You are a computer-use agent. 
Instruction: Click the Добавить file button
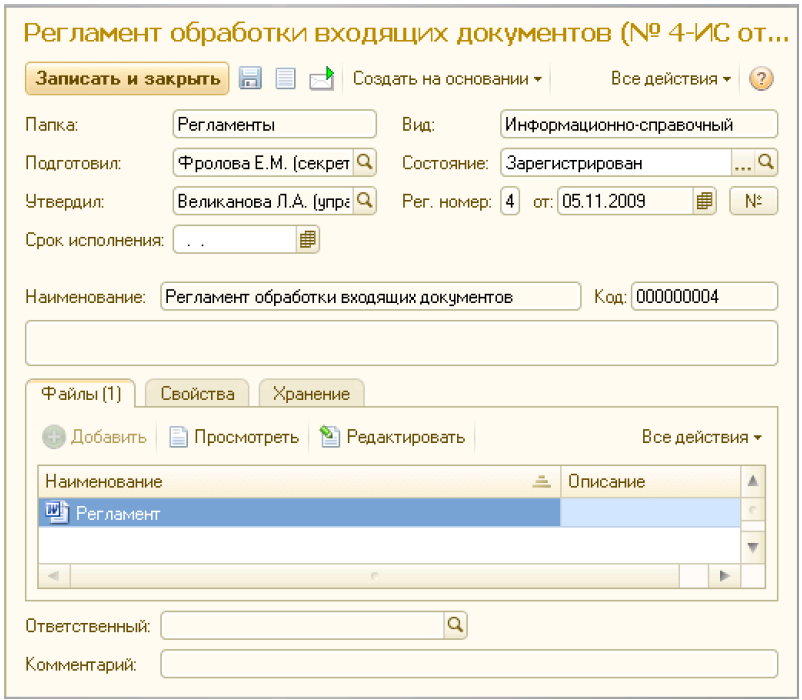pos(94,437)
